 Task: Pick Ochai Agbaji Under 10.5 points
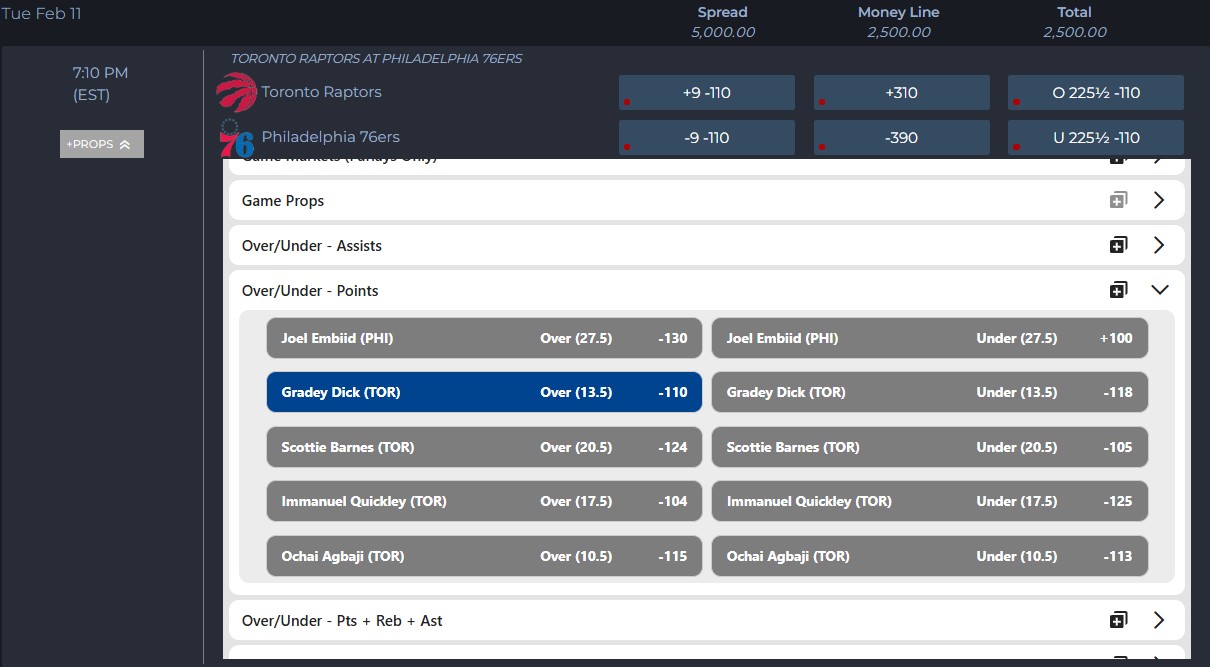pos(930,556)
